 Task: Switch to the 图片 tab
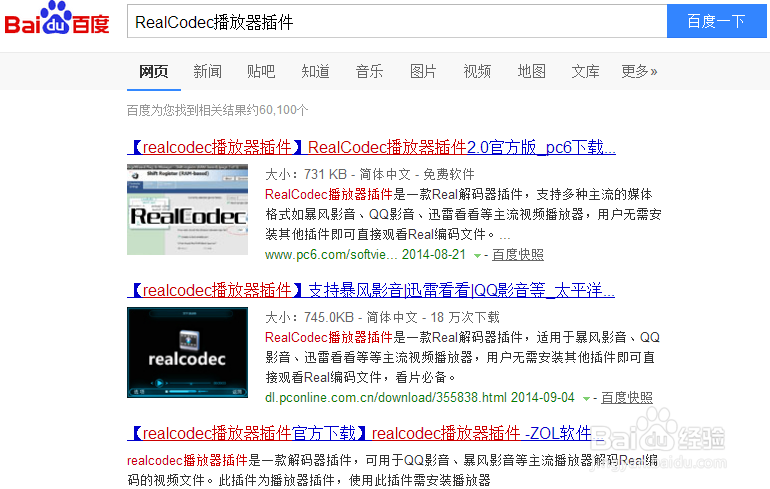pos(423,72)
